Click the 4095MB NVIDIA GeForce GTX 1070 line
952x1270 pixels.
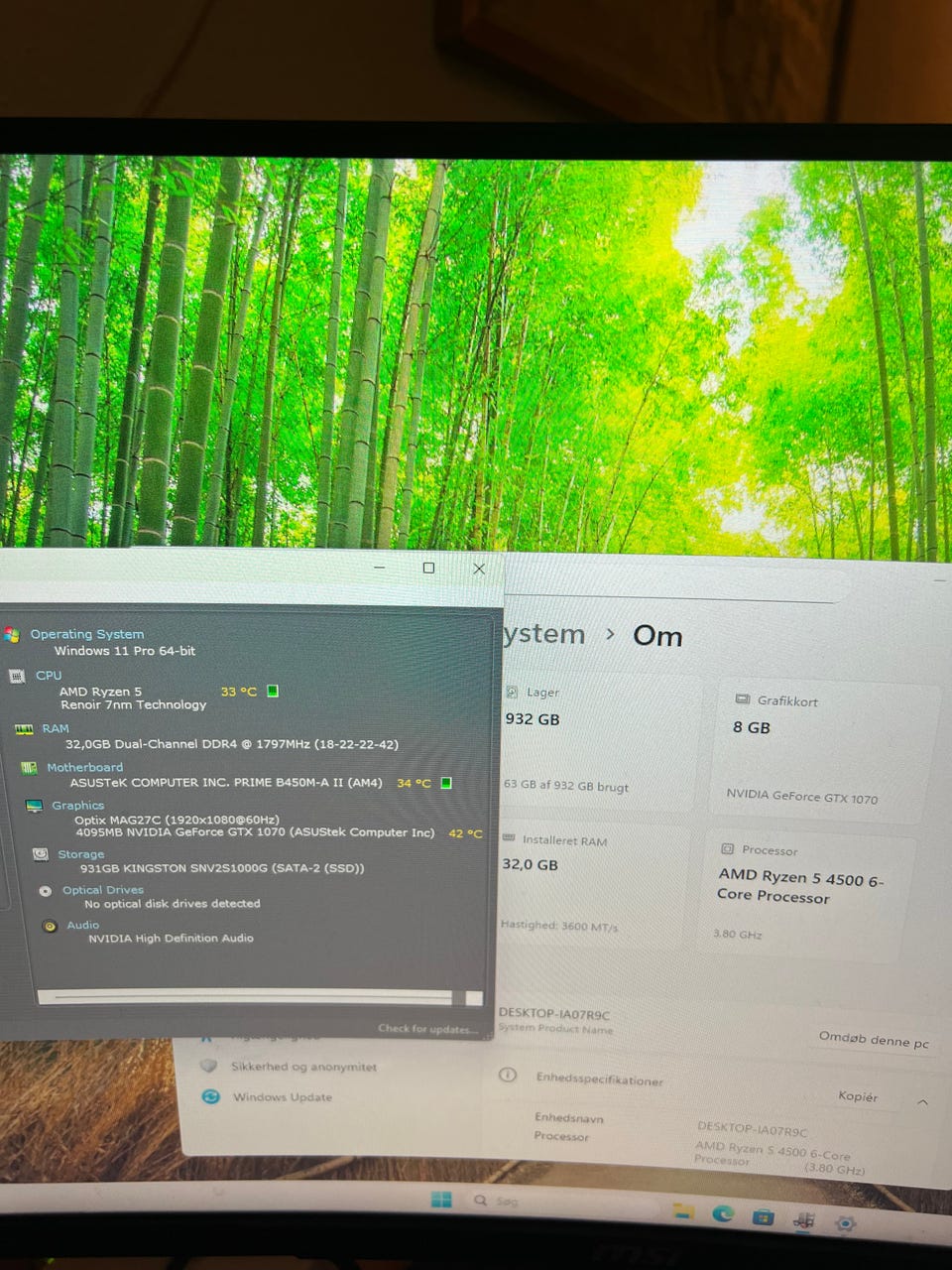pos(255,832)
